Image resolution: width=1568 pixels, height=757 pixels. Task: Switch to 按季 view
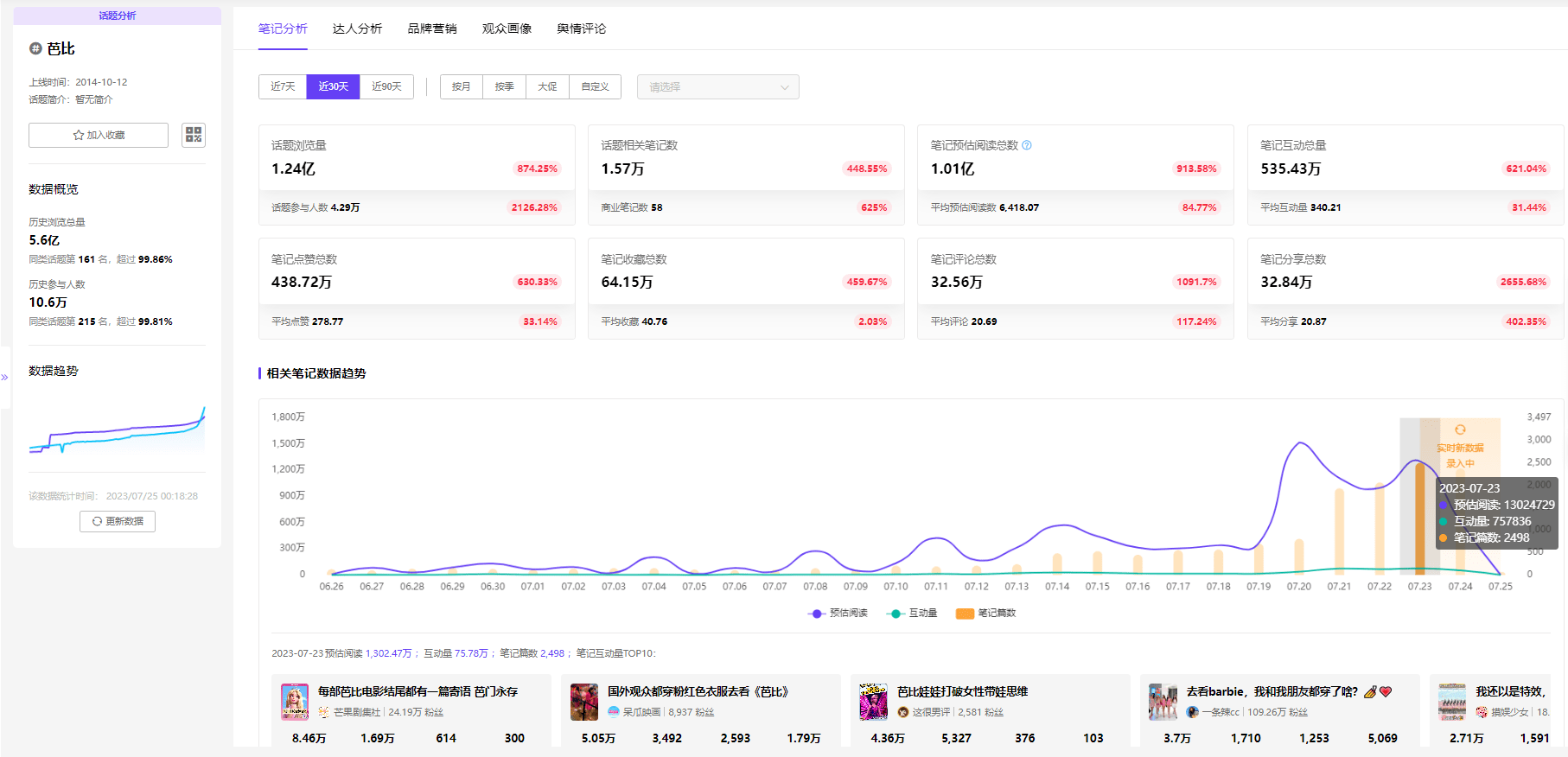tap(505, 86)
